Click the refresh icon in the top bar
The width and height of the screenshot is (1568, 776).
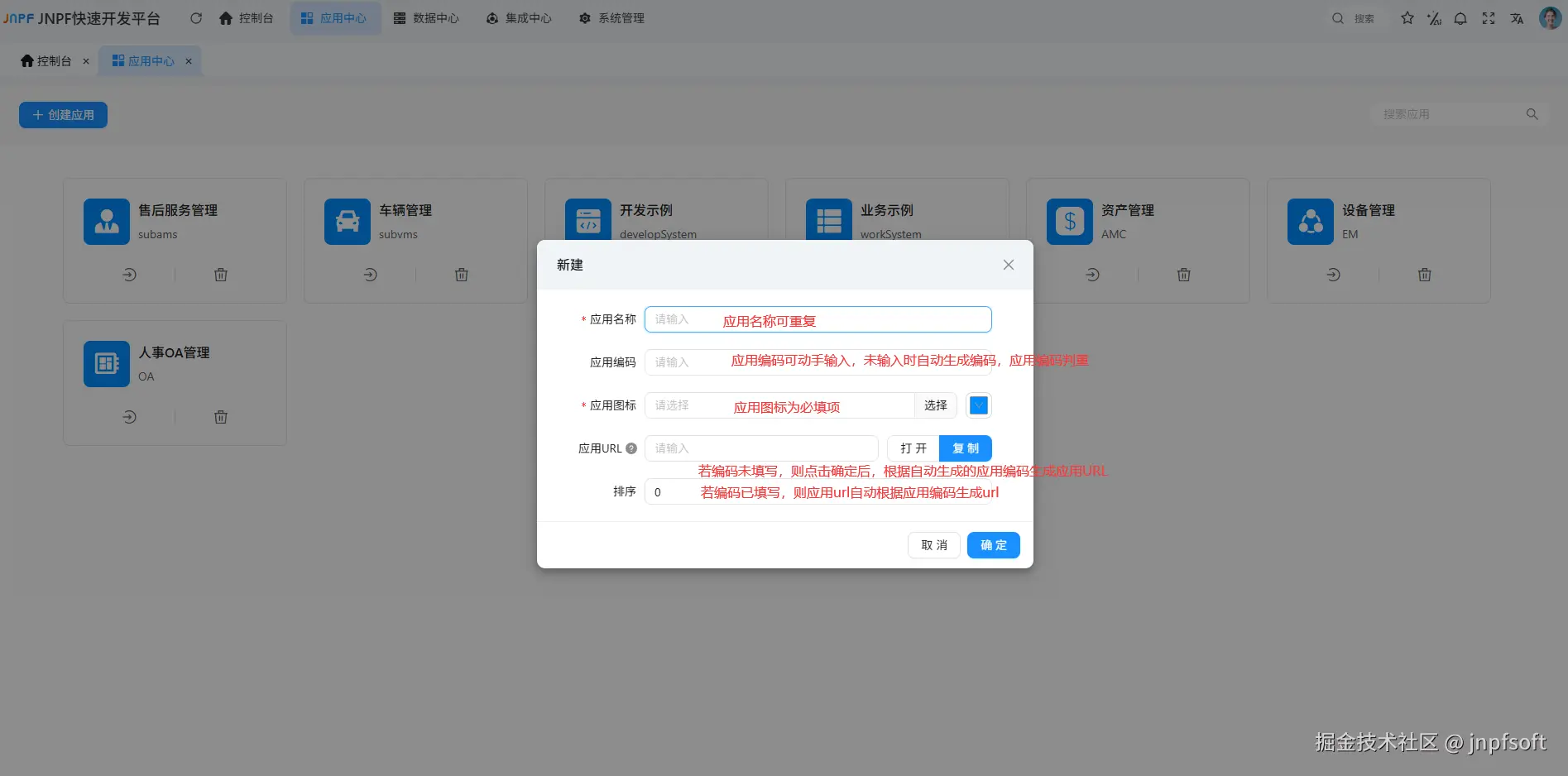[196, 18]
